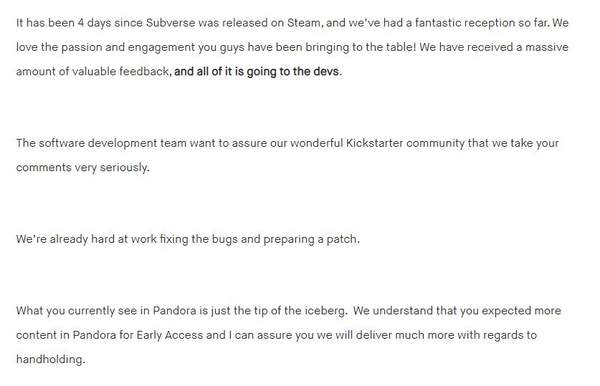Click the phrase 'We understand that you expected more'
Image resolution: width=600 pixels, height=386 pixels.
457,311
